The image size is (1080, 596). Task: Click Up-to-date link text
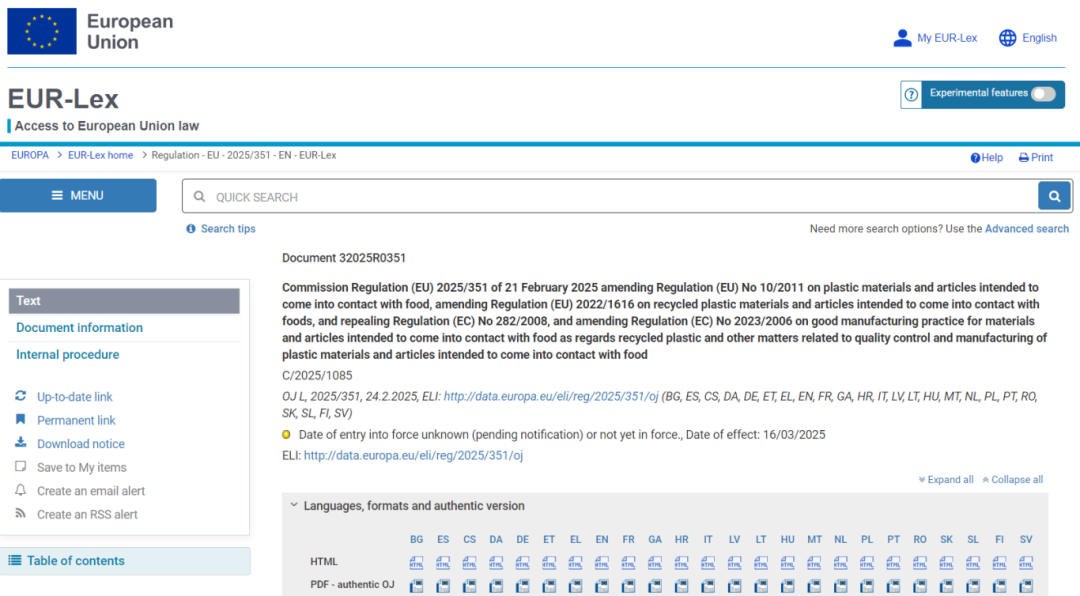[x=74, y=397]
